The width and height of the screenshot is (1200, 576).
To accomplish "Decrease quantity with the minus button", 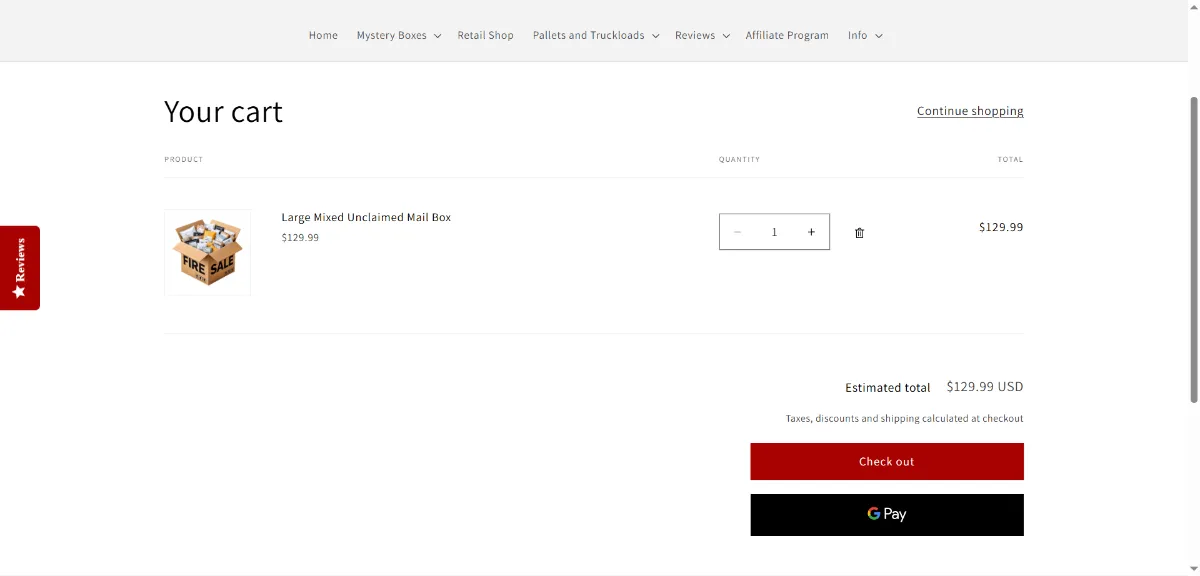I will [x=737, y=232].
